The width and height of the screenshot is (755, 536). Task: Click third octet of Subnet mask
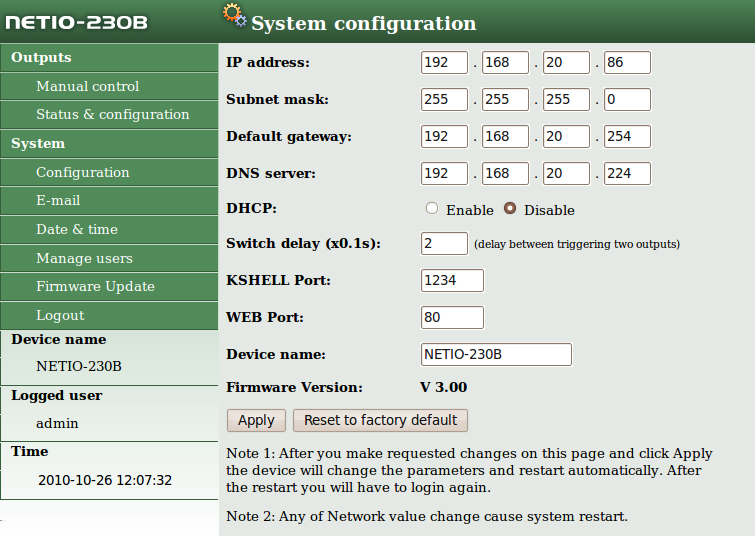566,99
